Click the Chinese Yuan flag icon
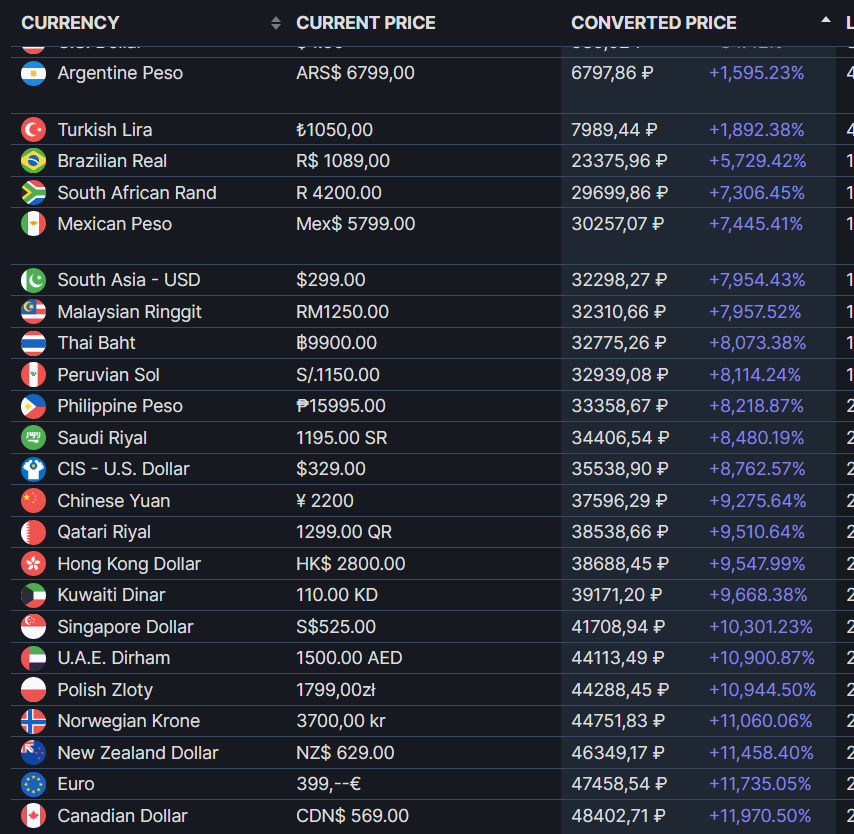 pyautogui.click(x=34, y=501)
